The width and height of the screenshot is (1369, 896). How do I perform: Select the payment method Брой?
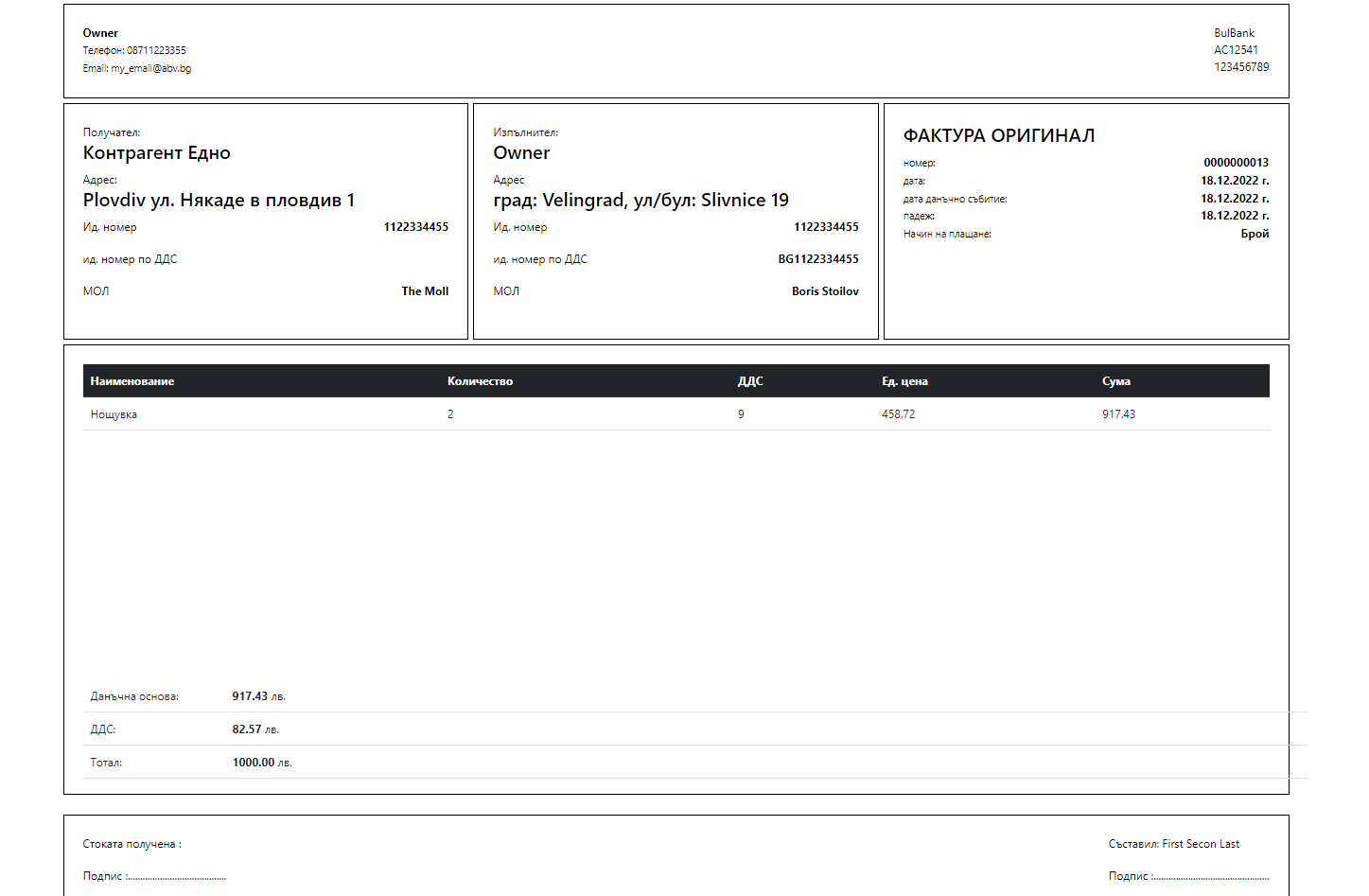[x=1255, y=233]
